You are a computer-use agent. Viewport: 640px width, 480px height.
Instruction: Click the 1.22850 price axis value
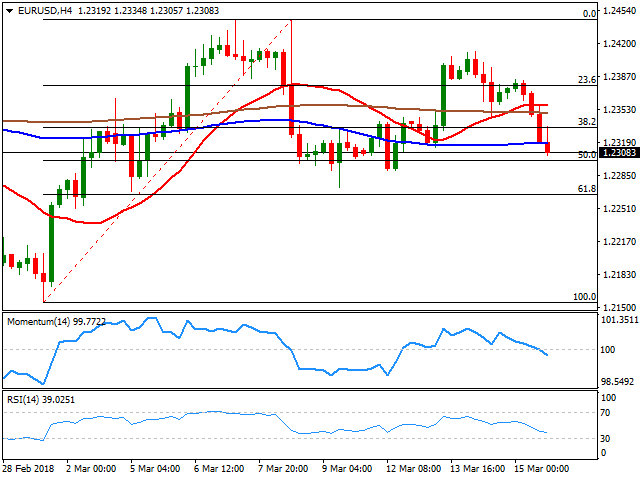[x=619, y=176]
